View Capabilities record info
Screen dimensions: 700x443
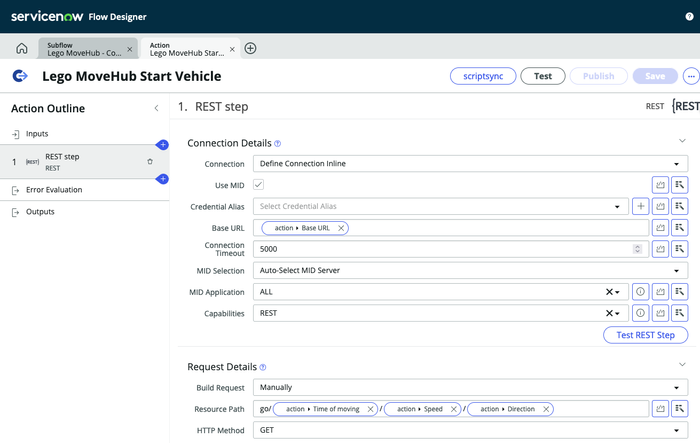[x=641, y=313]
